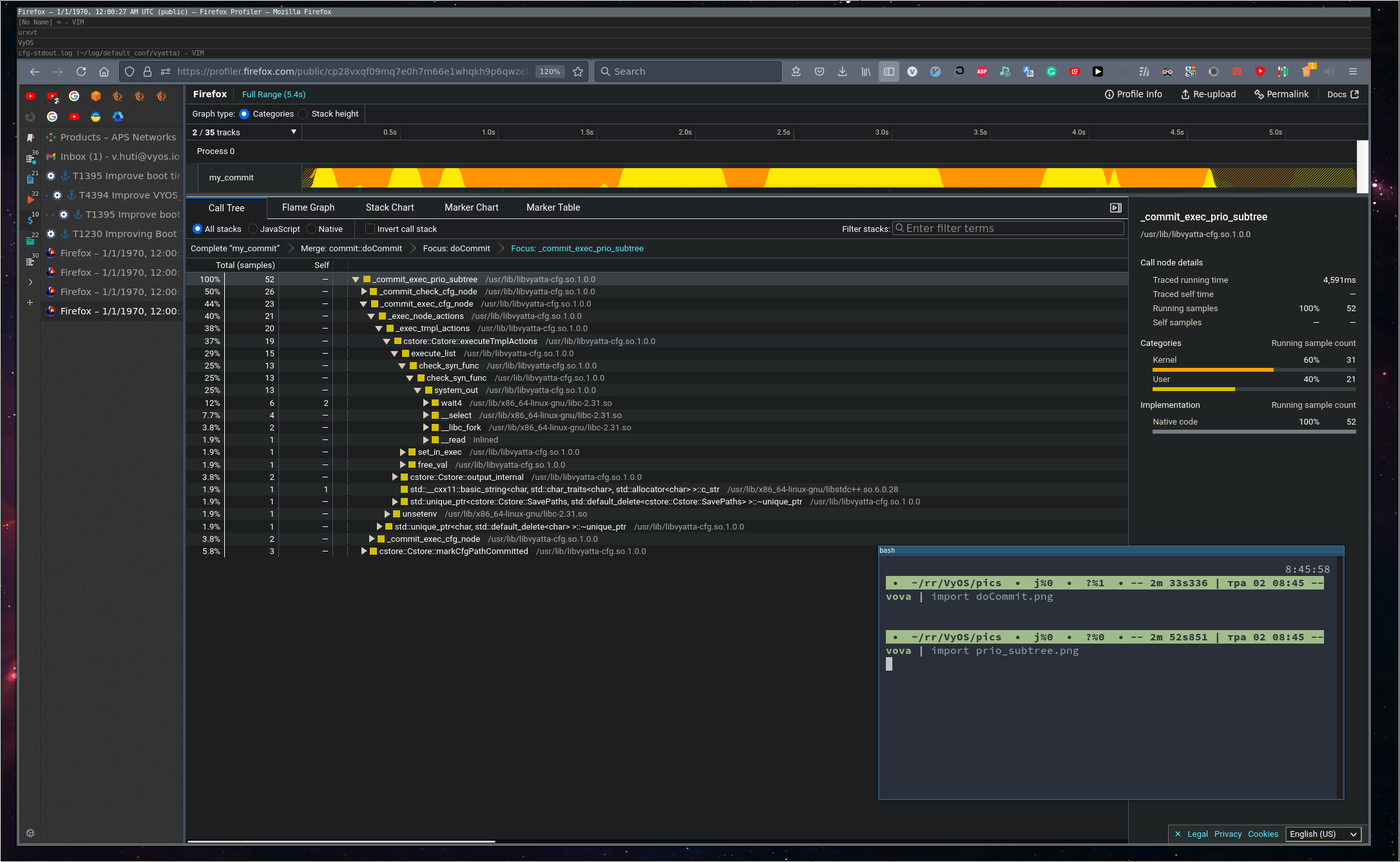Screen dimensions: 1400x862
Task: Enable Invert call stack checkbox
Action: [370, 229]
